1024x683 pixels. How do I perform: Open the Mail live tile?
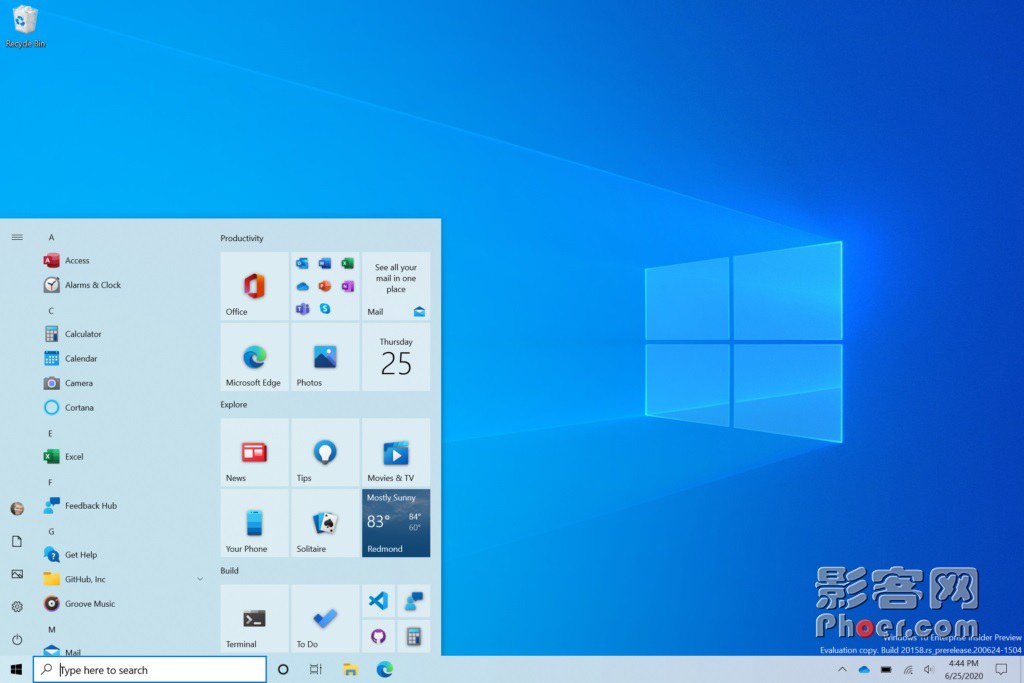396,286
